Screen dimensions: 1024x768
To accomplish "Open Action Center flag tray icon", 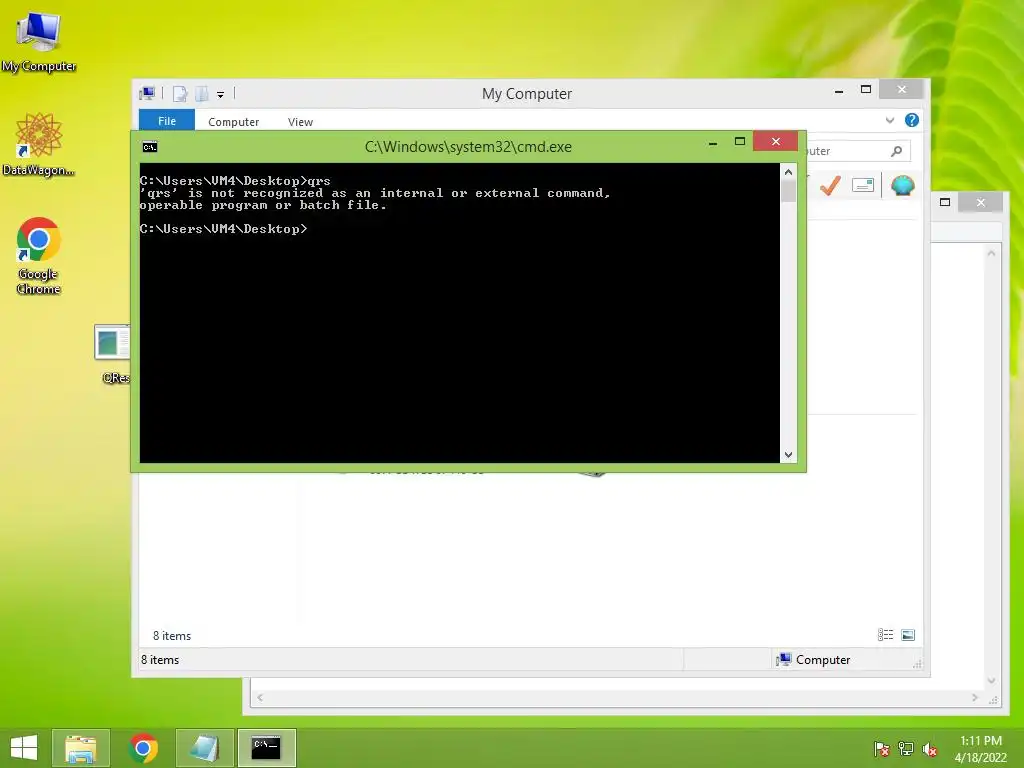I will pos(882,749).
